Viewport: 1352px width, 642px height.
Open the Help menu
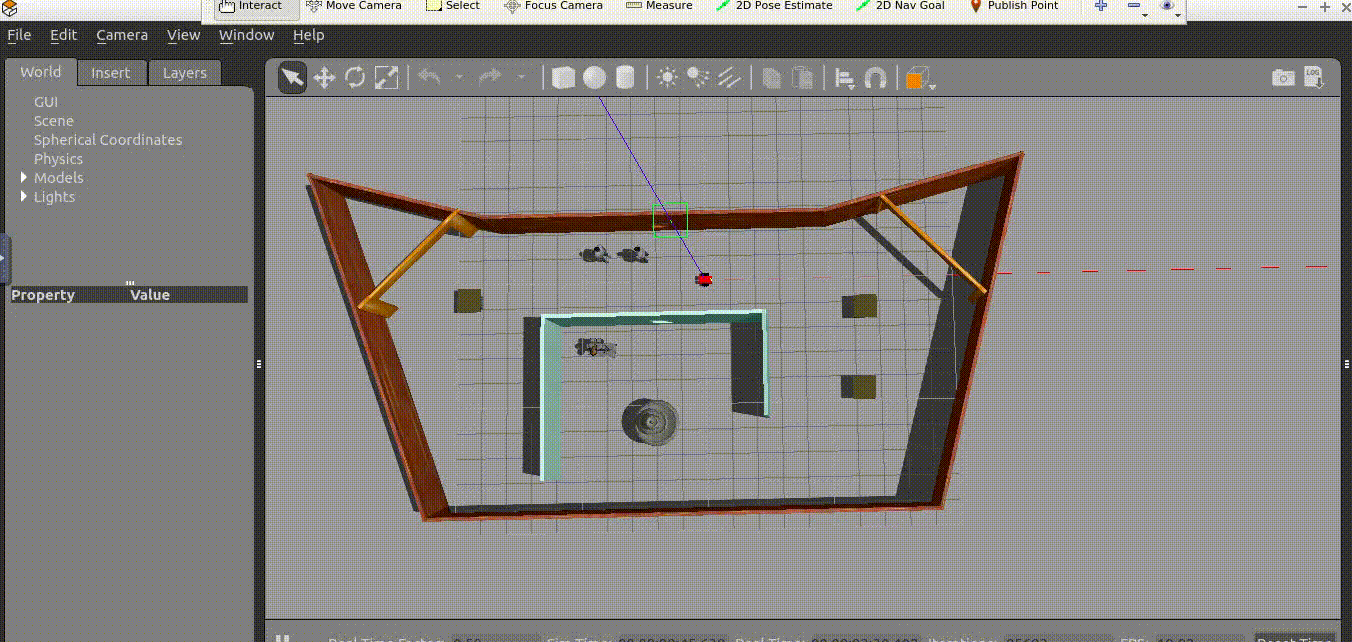308,35
